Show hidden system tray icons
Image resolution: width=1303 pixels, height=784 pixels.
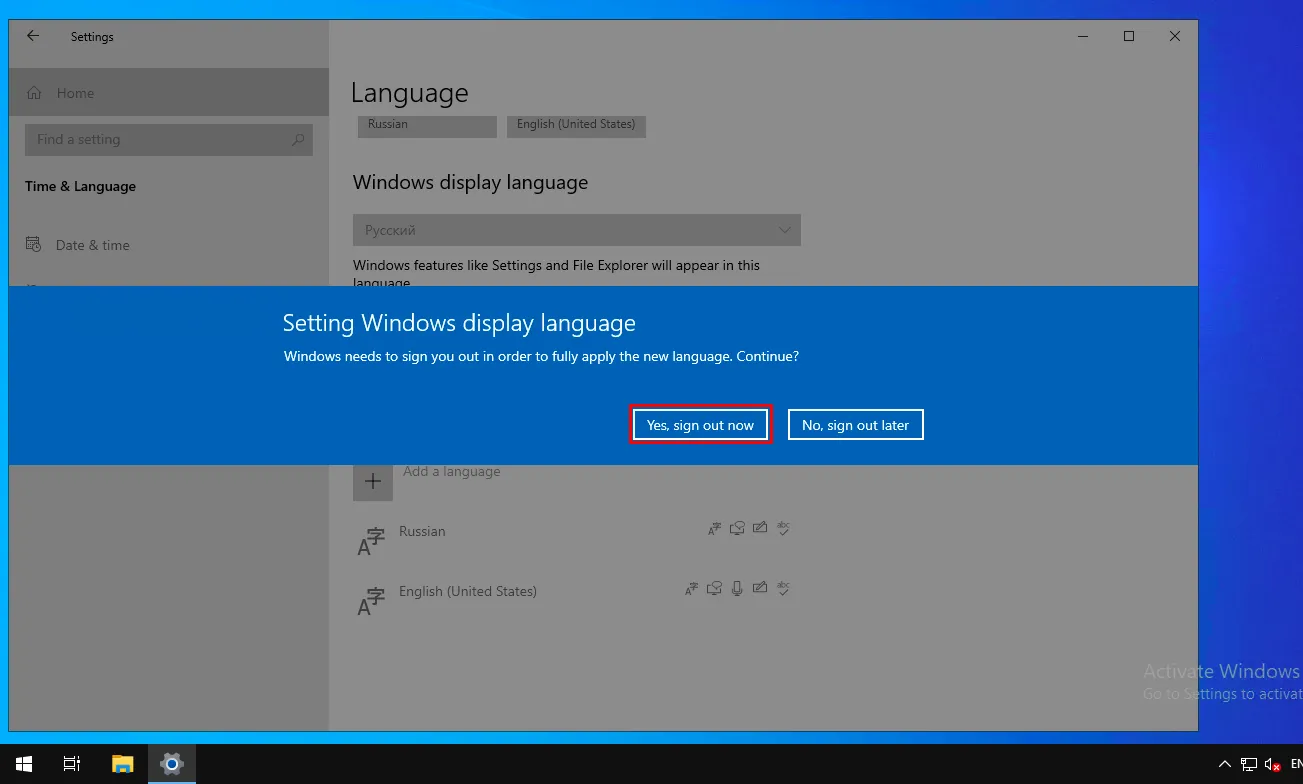point(1224,764)
